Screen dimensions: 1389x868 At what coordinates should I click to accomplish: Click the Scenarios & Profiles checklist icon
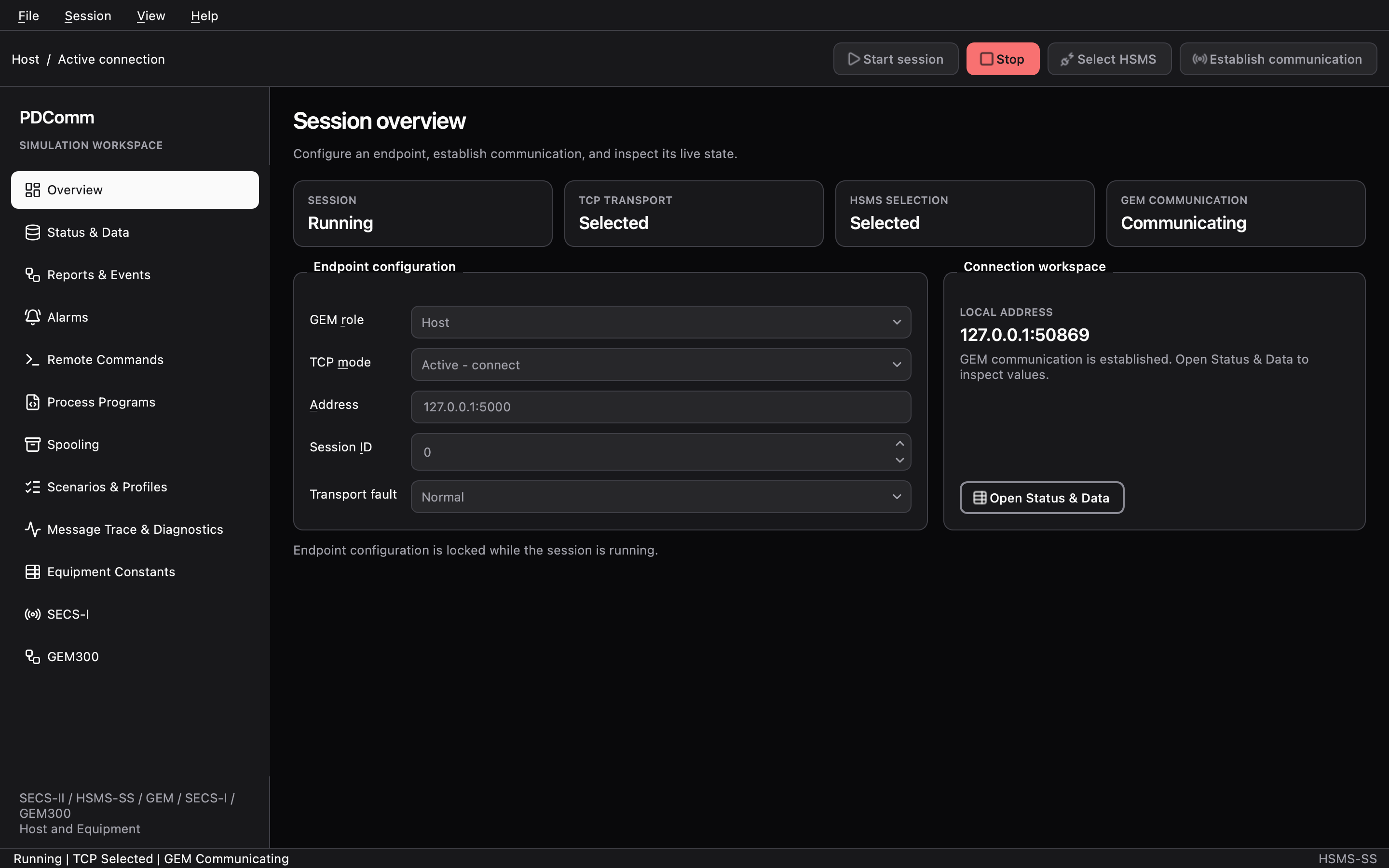click(x=33, y=488)
